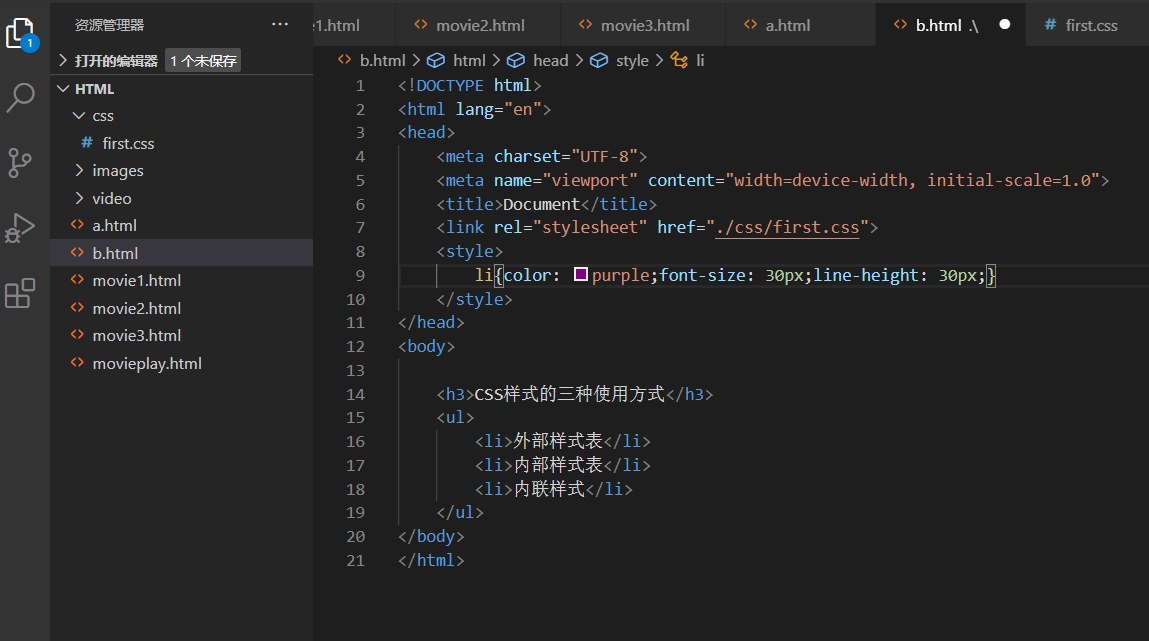1149x641 pixels.
Task: Select the Source Control icon
Action: (24, 162)
